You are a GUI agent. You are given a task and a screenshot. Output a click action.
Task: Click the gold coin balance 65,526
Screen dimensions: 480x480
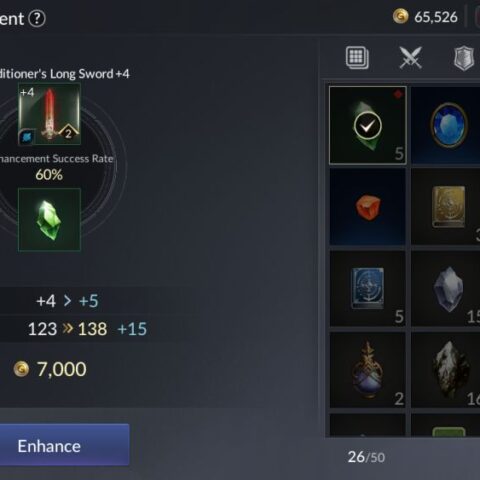click(425, 17)
